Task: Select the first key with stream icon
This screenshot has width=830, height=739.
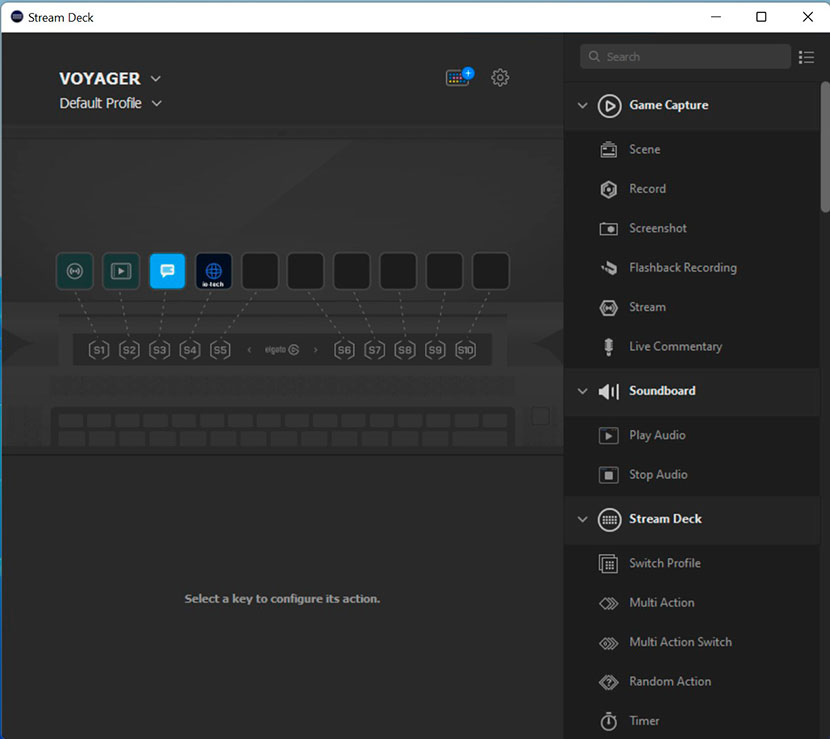Action: tap(75, 271)
